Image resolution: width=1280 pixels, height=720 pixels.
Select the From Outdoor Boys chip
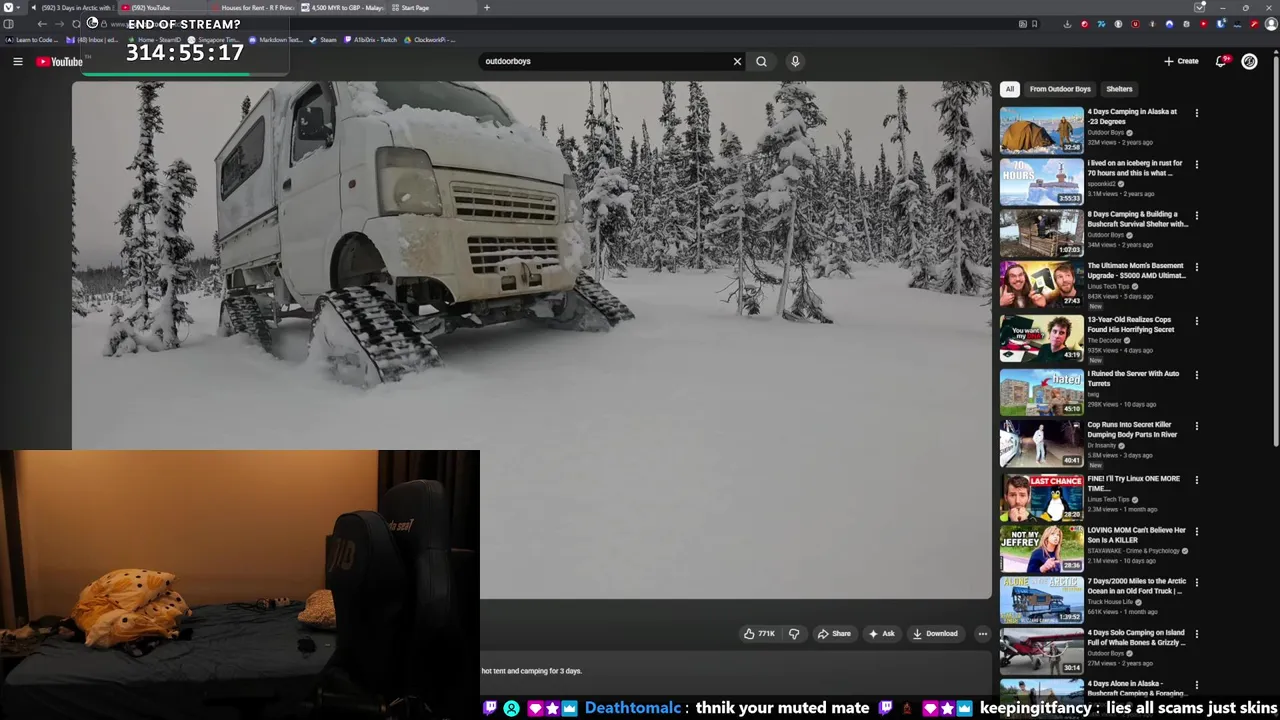point(1060,89)
